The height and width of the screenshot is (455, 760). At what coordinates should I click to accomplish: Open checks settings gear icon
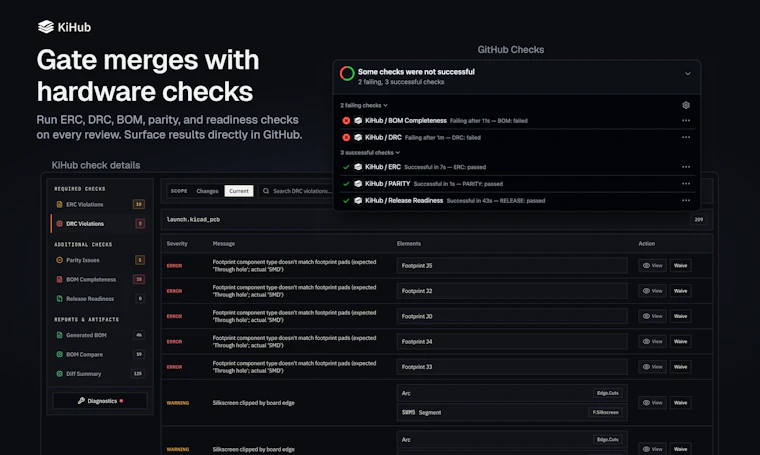686,105
